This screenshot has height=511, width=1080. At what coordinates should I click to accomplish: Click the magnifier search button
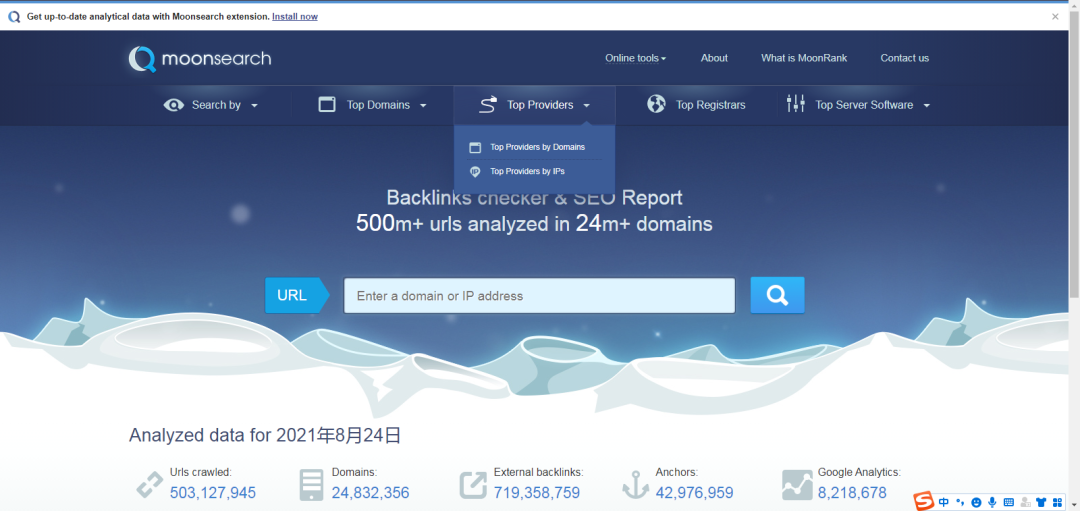777,295
